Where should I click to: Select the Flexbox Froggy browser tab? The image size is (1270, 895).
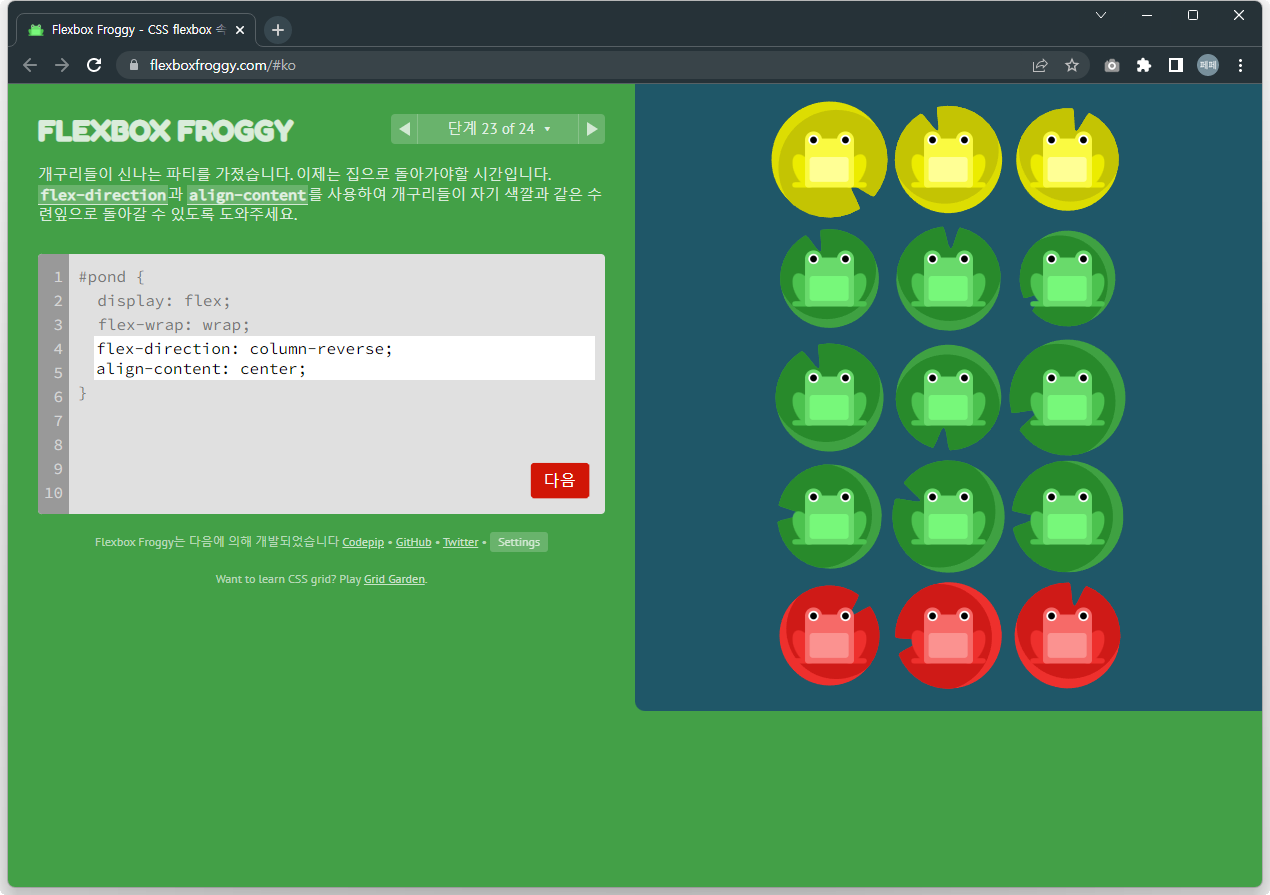[x=136, y=30]
